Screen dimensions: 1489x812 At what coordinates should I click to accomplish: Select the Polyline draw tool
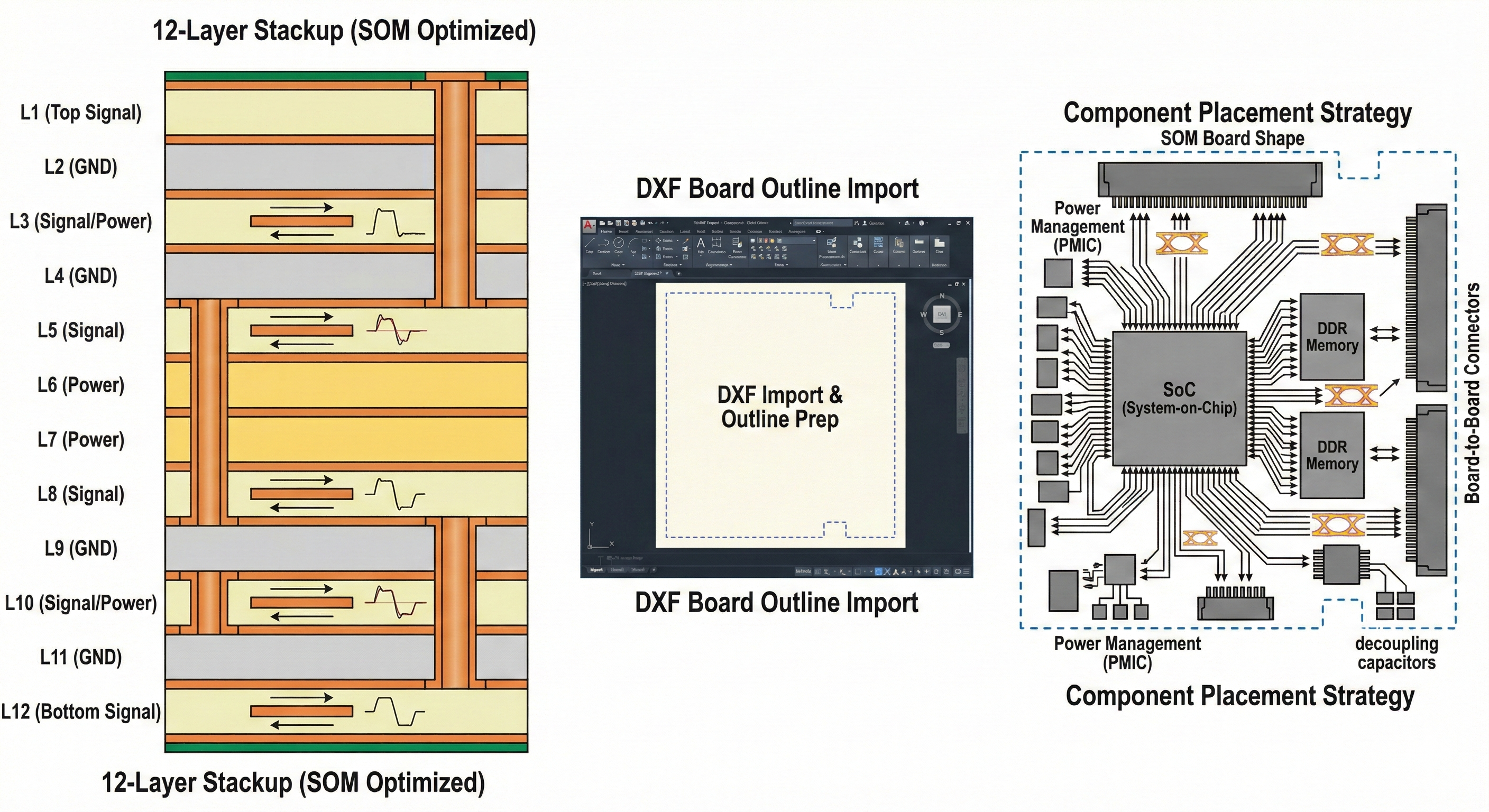click(x=604, y=243)
